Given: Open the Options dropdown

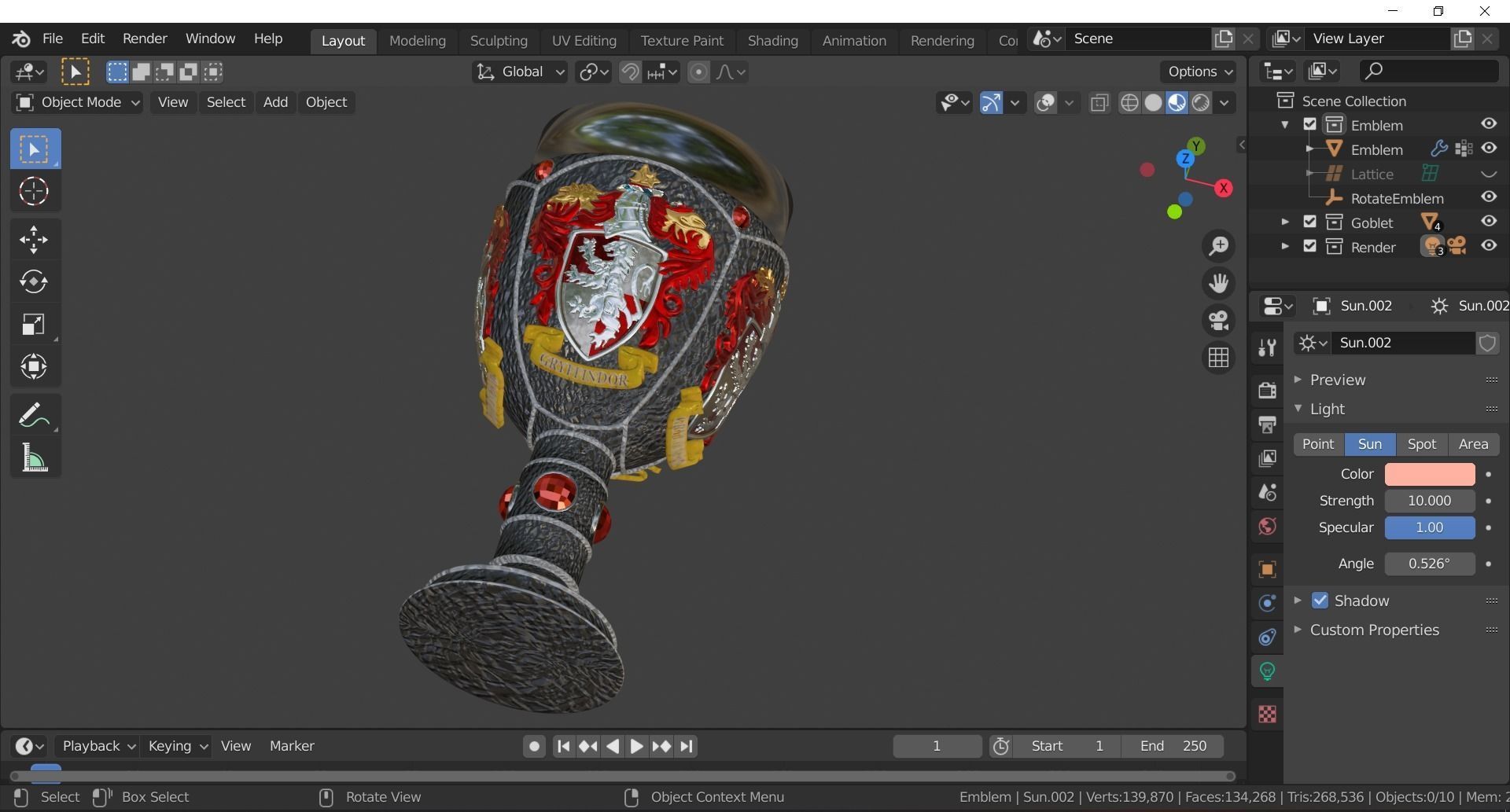Looking at the screenshot, I should (x=1200, y=72).
